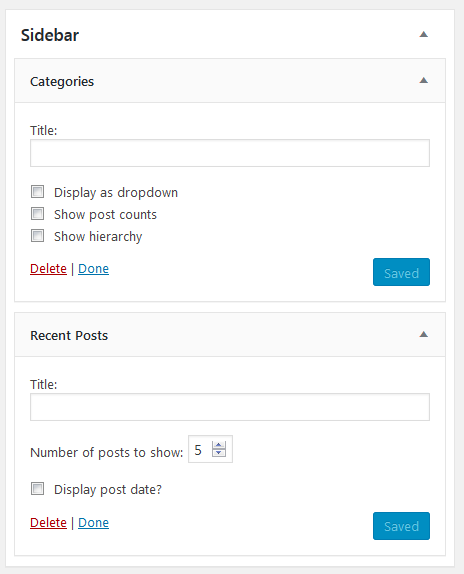Viewport: 464px width, 574px height.
Task: Click Saved button in Categories widget
Action: (401, 272)
